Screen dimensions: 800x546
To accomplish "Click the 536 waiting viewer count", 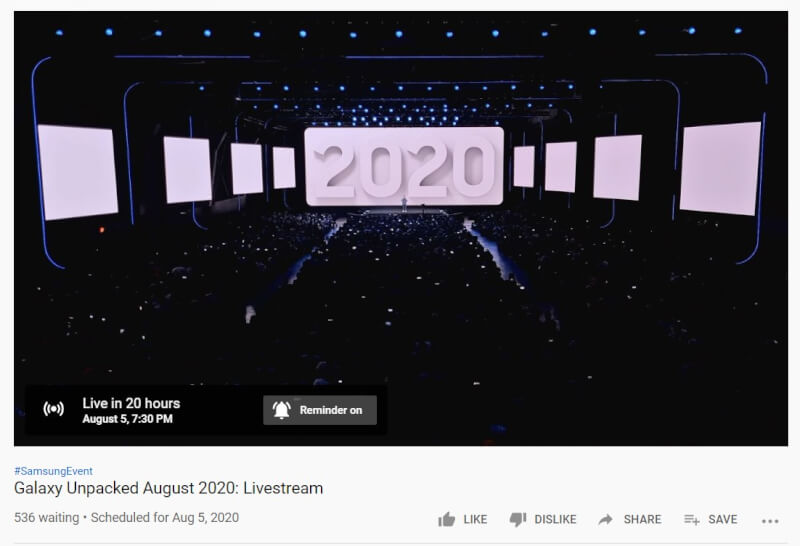I will coord(46,517).
